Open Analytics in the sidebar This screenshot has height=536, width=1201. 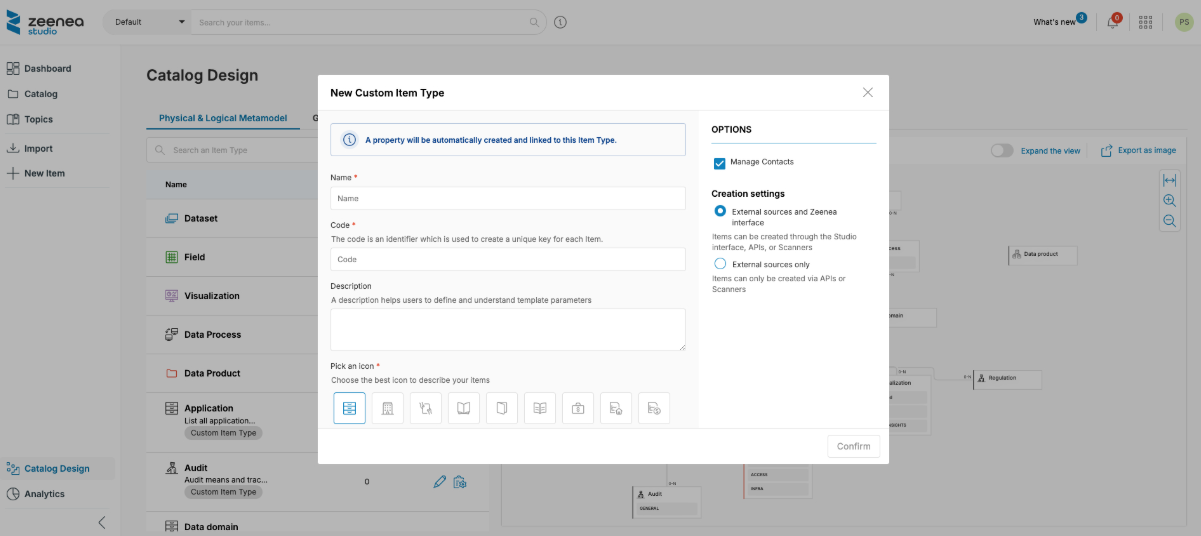coord(44,494)
